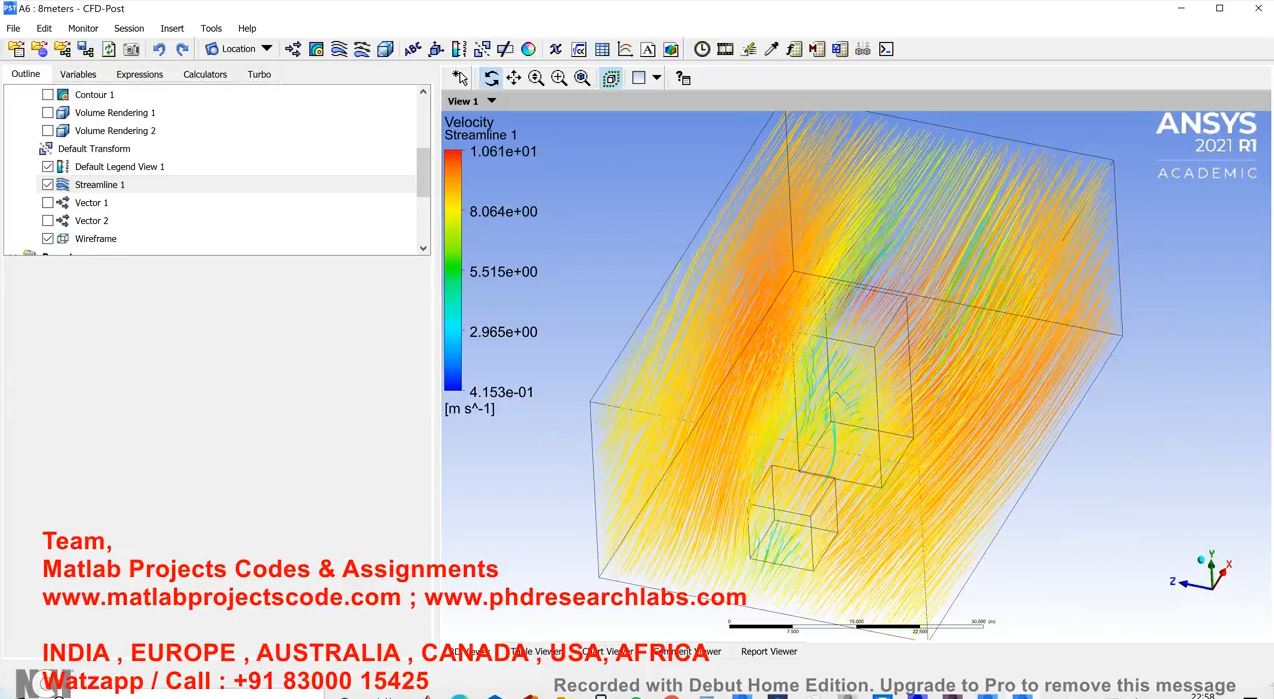Screen dimensions: 1274x699
Task: Switch to the Expressions tab
Action: click(x=139, y=75)
